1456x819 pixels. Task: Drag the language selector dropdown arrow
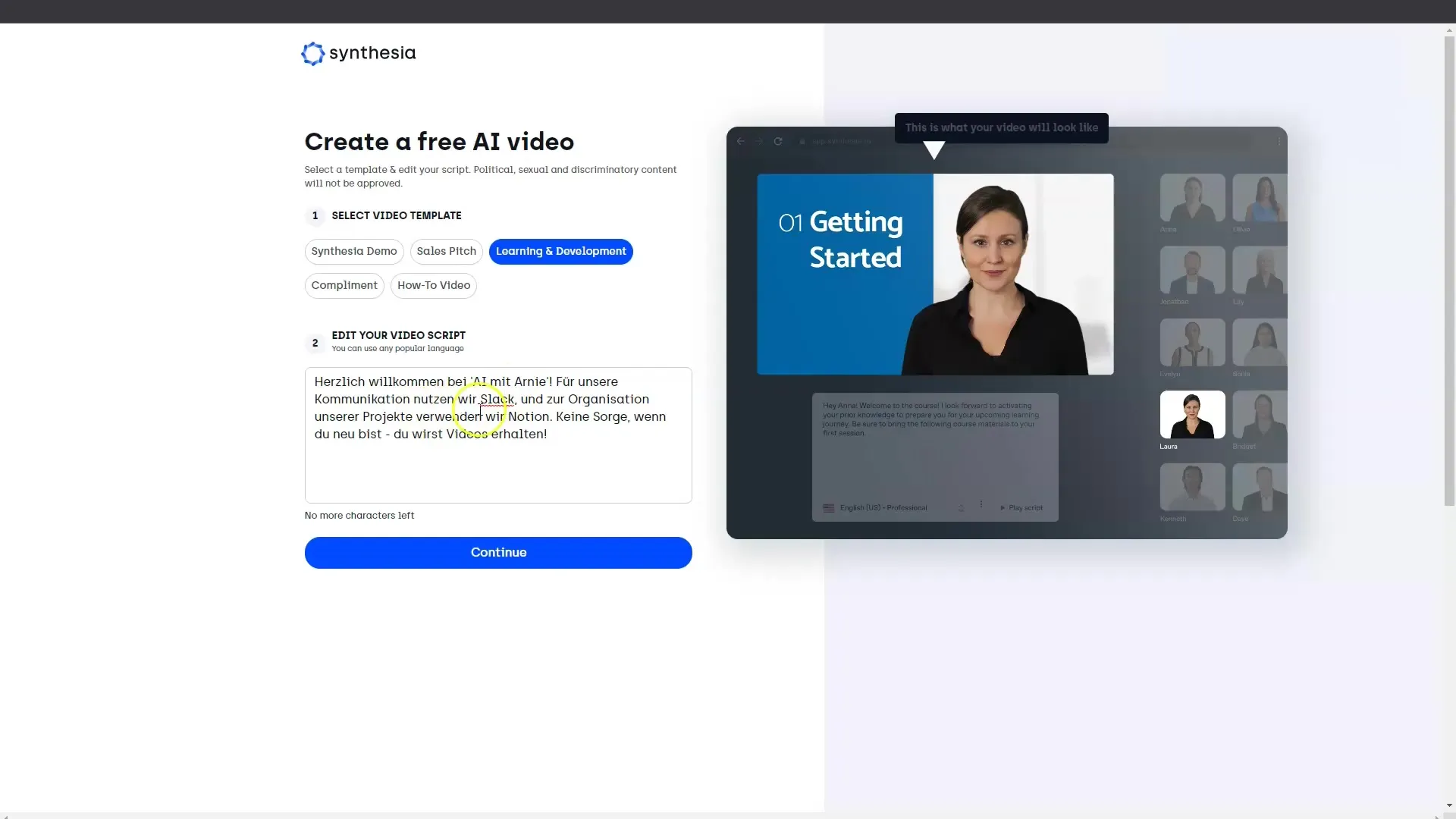[960, 507]
